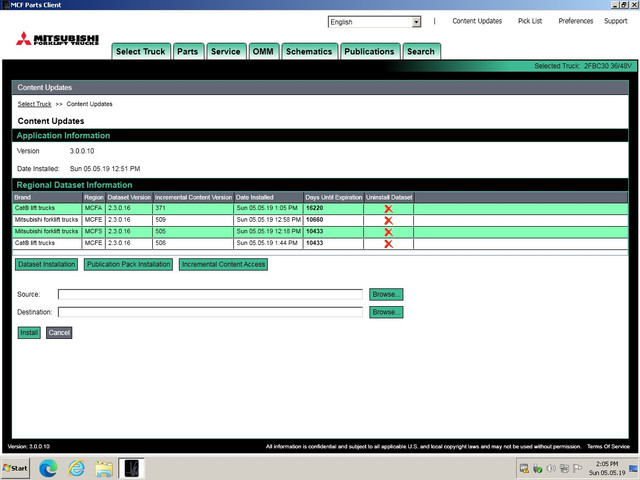Focus the Destination input field

point(210,312)
